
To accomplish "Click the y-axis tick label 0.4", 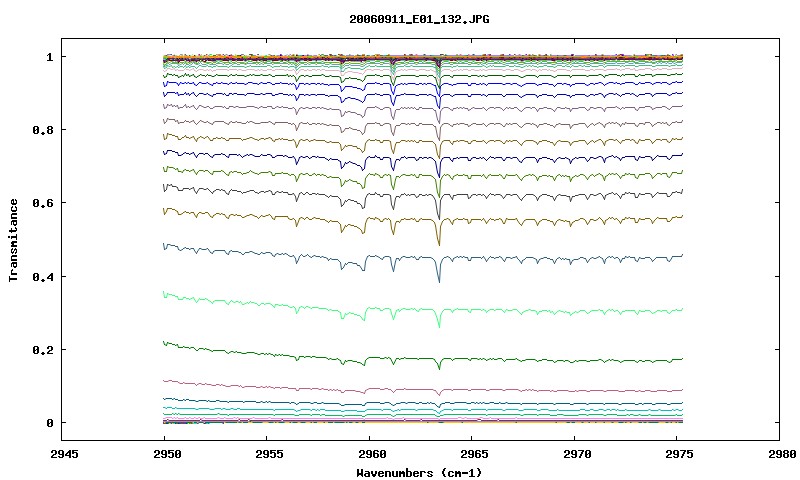I will pos(43,276).
